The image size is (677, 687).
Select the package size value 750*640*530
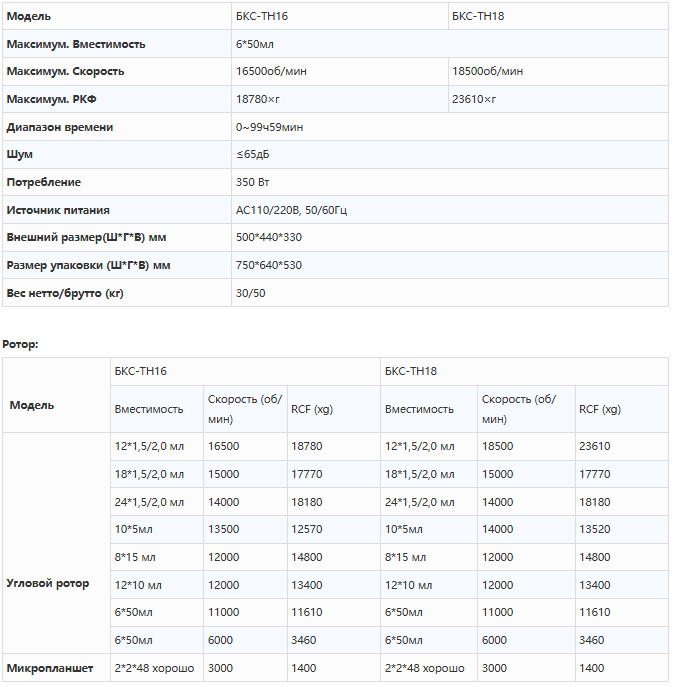(268, 265)
